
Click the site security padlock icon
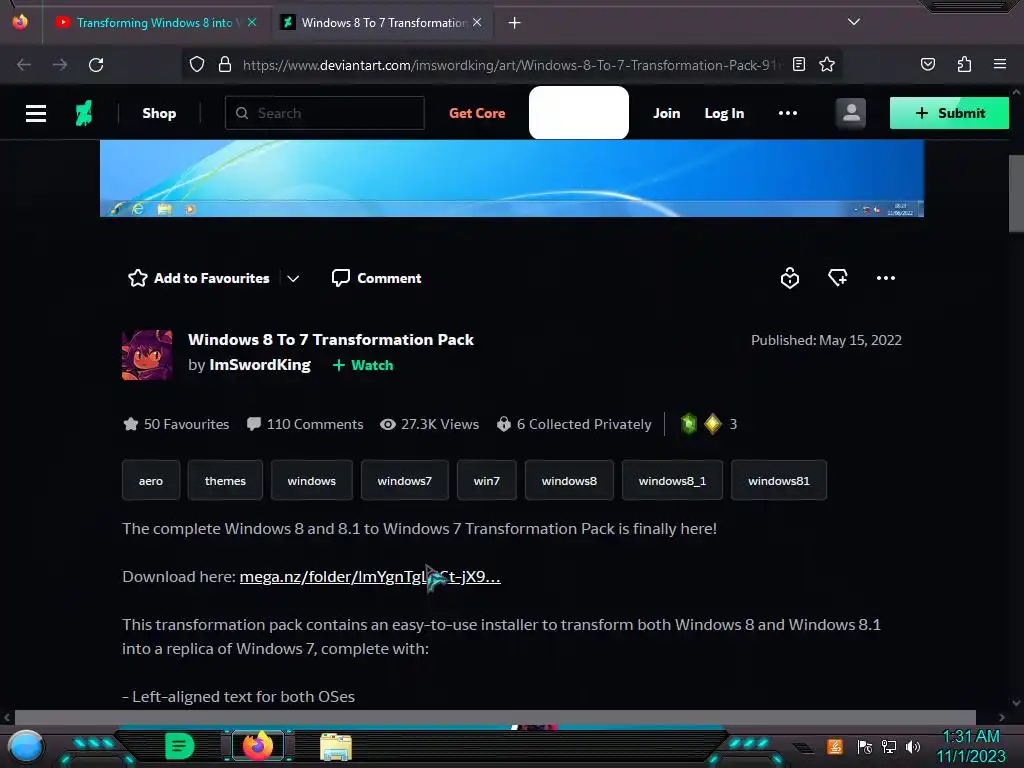225,65
